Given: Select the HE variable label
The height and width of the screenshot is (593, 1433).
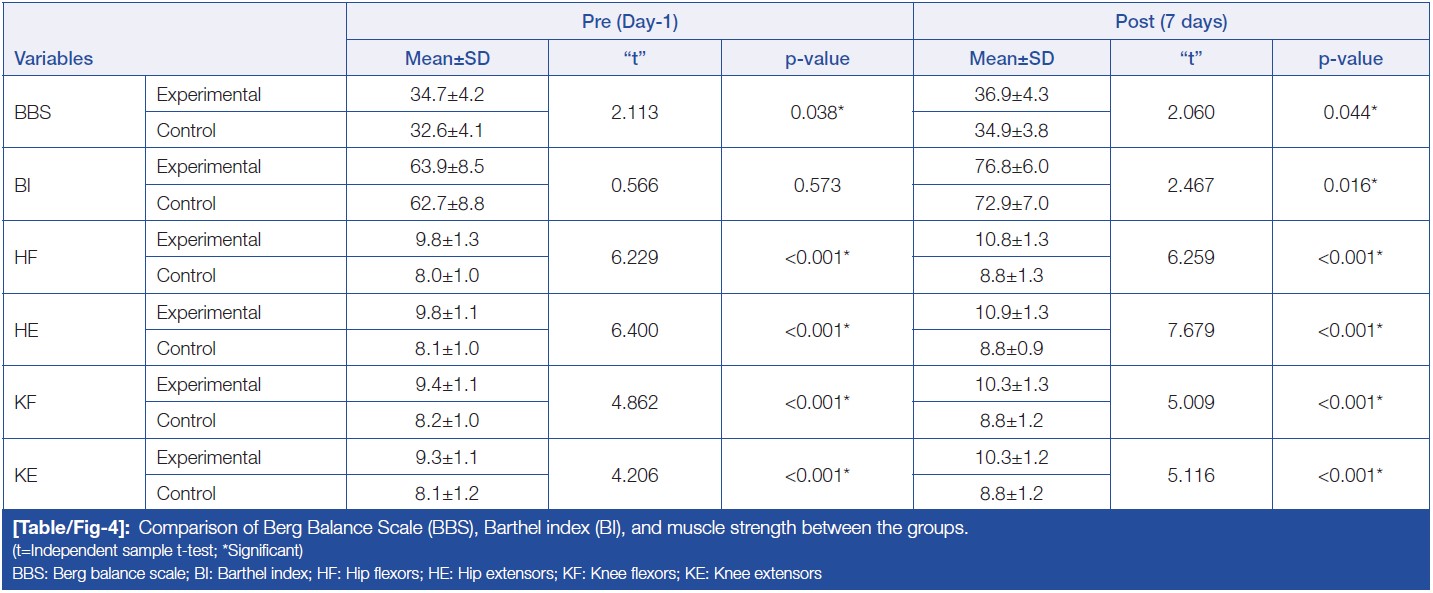Looking at the screenshot, I should point(26,330).
